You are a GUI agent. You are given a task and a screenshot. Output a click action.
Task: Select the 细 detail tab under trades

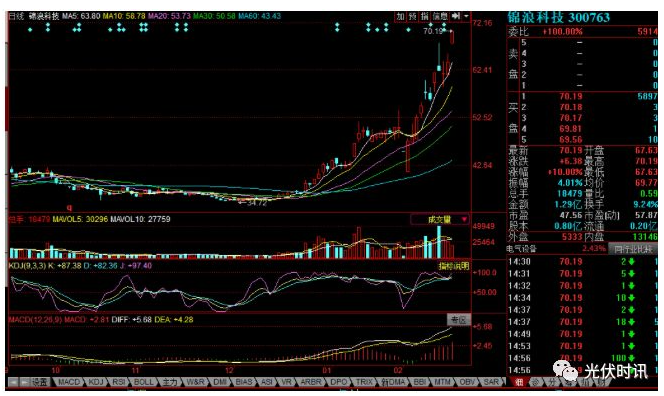click(x=519, y=382)
